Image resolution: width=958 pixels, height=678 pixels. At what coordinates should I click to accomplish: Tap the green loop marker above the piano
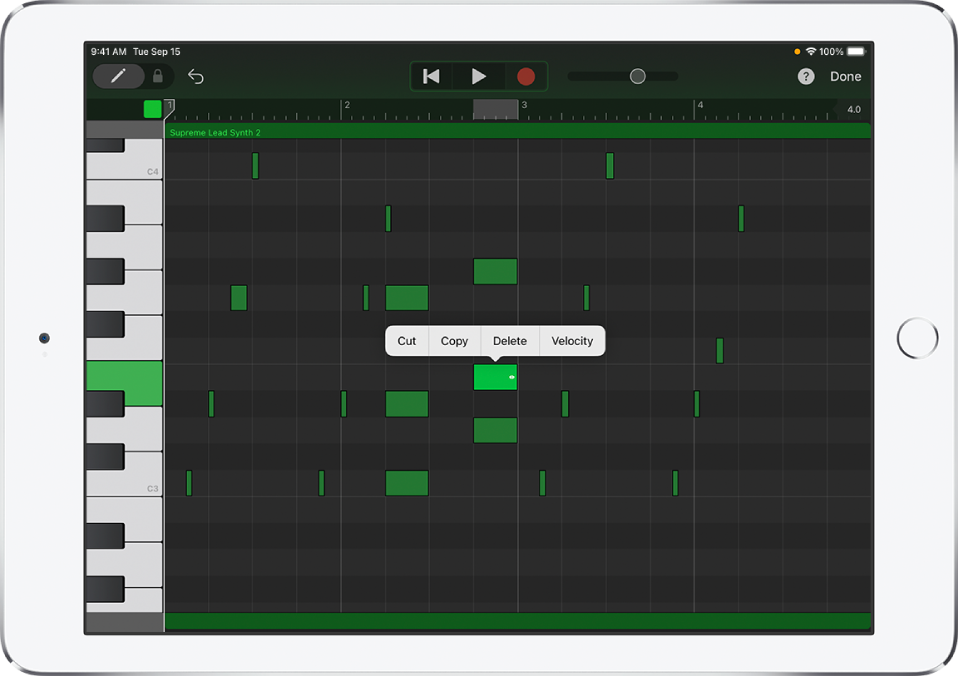coord(152,109)
